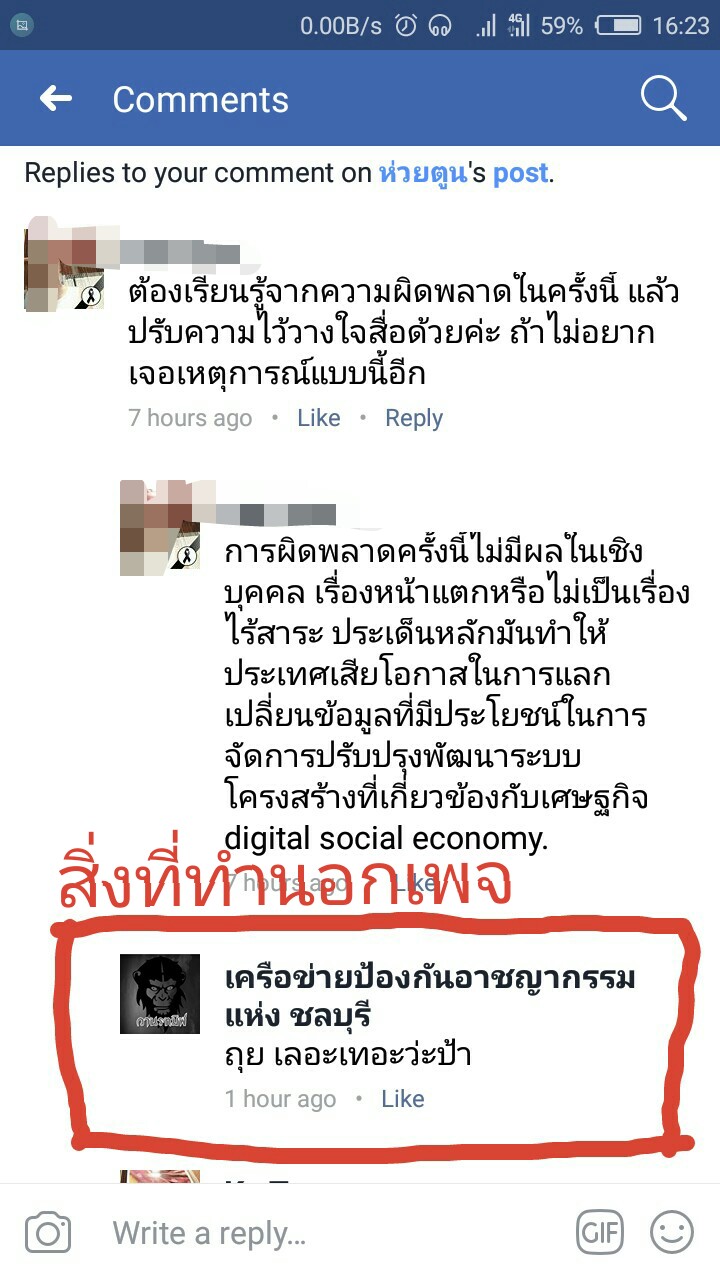Like the เครือข่ายป้องกันอาชญากรรม comment
720x1280 pixels.
point(403,1099)
